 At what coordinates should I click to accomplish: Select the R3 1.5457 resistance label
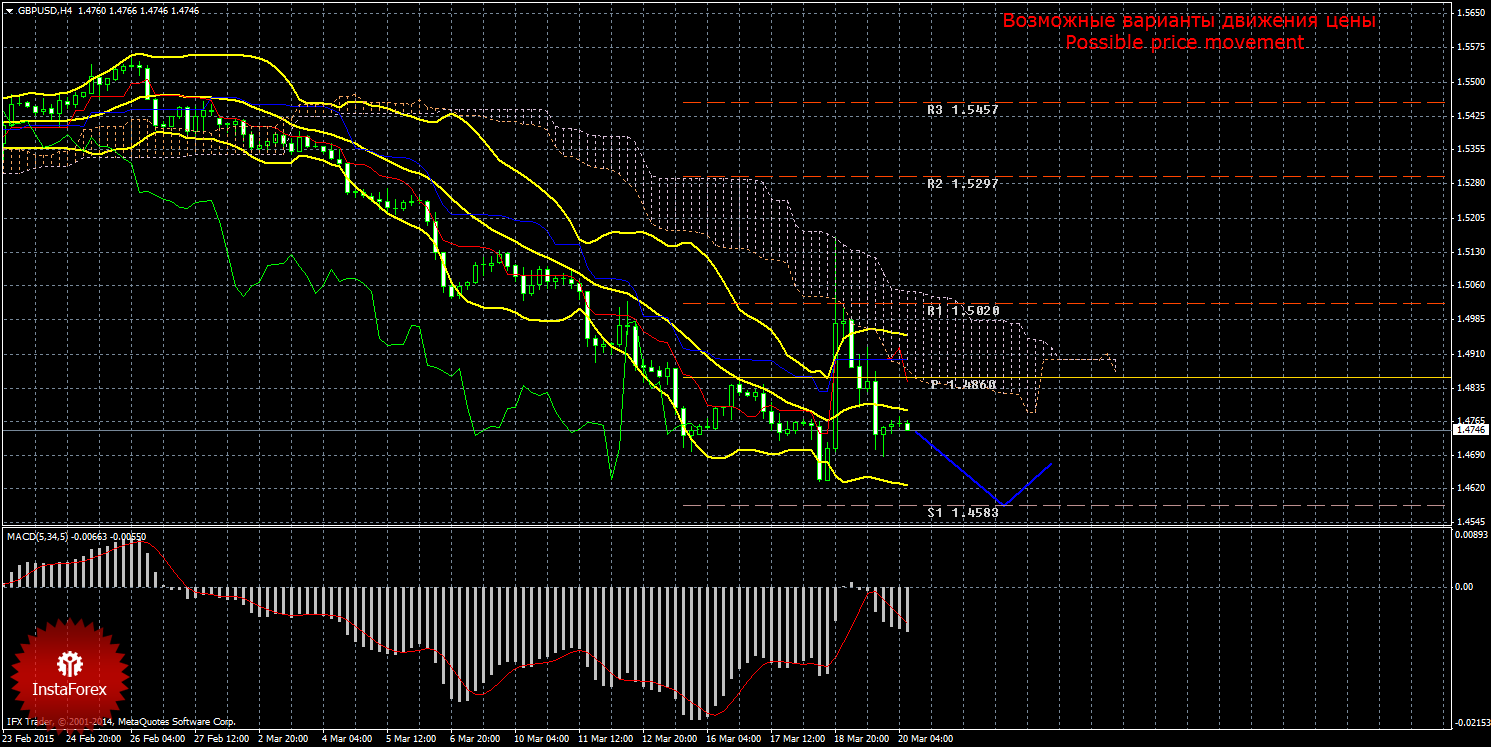(x=962, y=109)
